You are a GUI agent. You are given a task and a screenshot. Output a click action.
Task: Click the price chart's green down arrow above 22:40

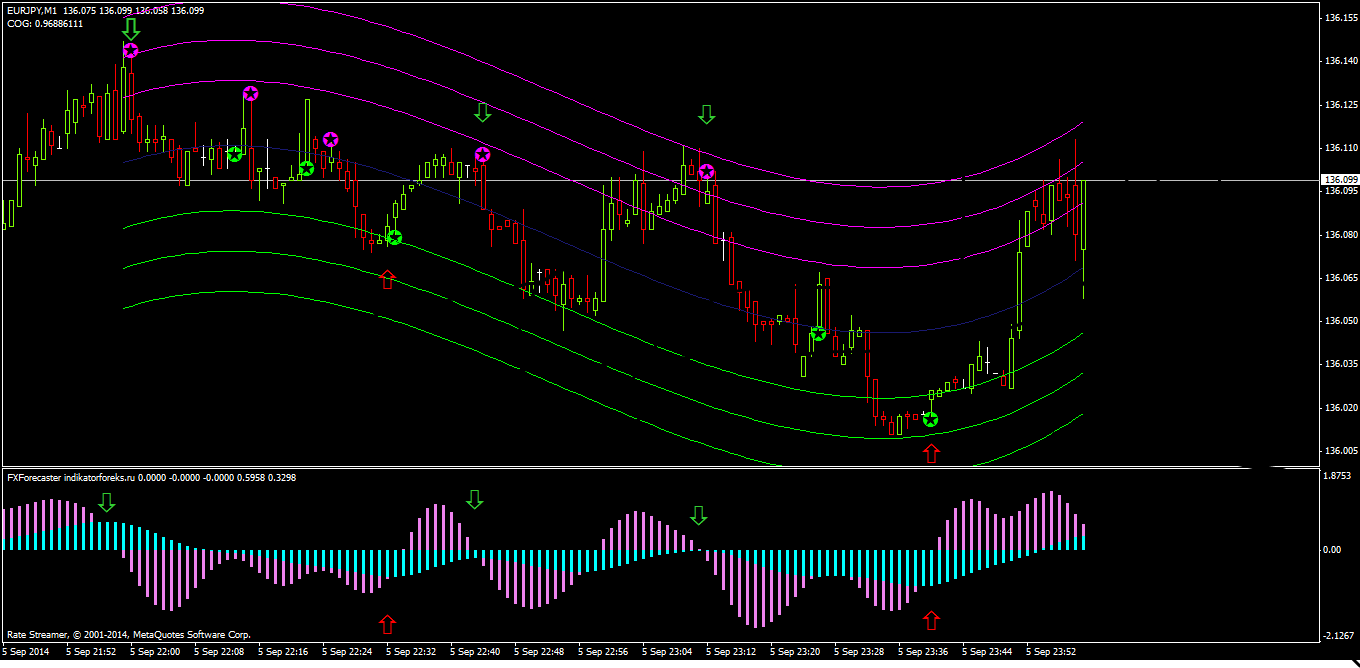point(483,111)
